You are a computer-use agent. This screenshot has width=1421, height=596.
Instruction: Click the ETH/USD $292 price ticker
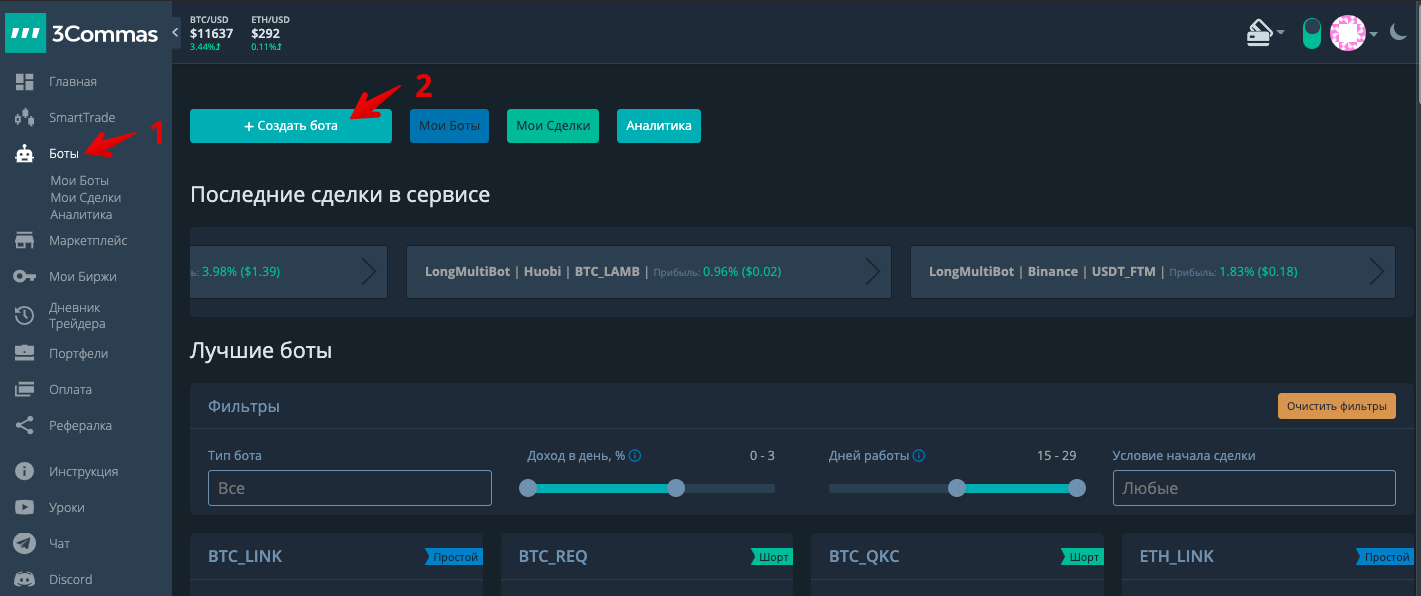coord(268,33)
